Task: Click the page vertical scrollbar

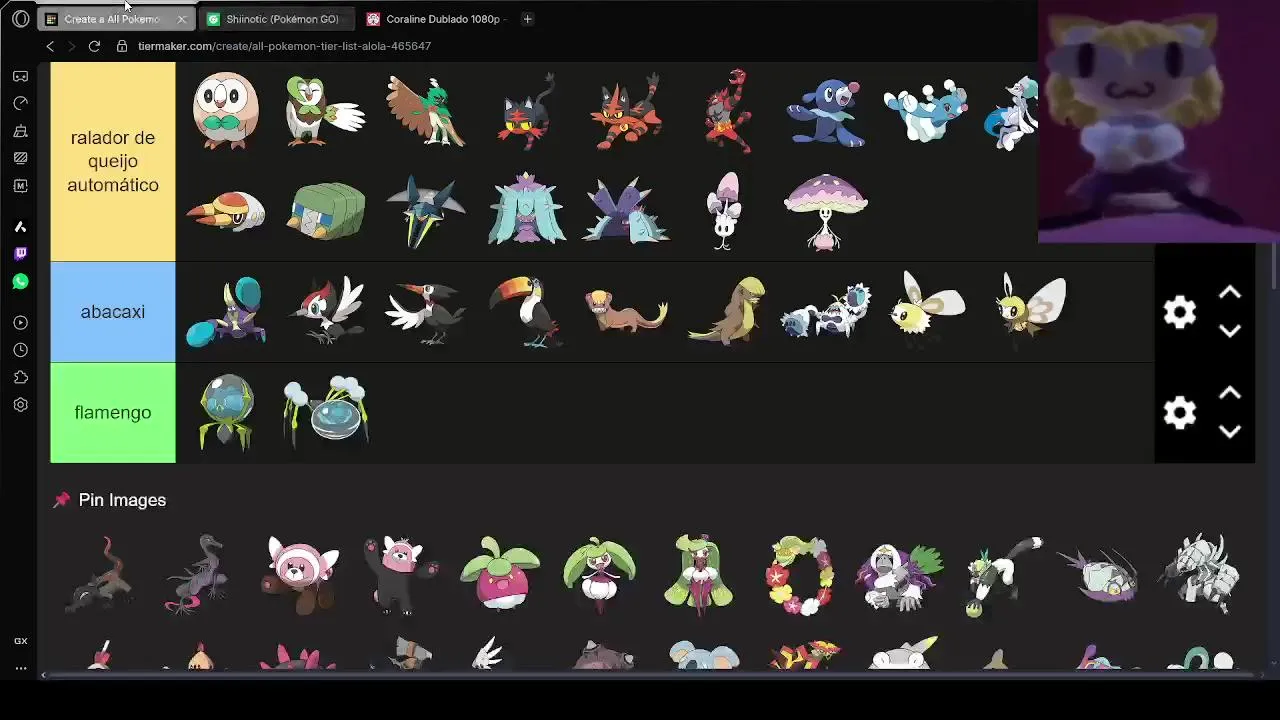Action: coord(1274,268)
